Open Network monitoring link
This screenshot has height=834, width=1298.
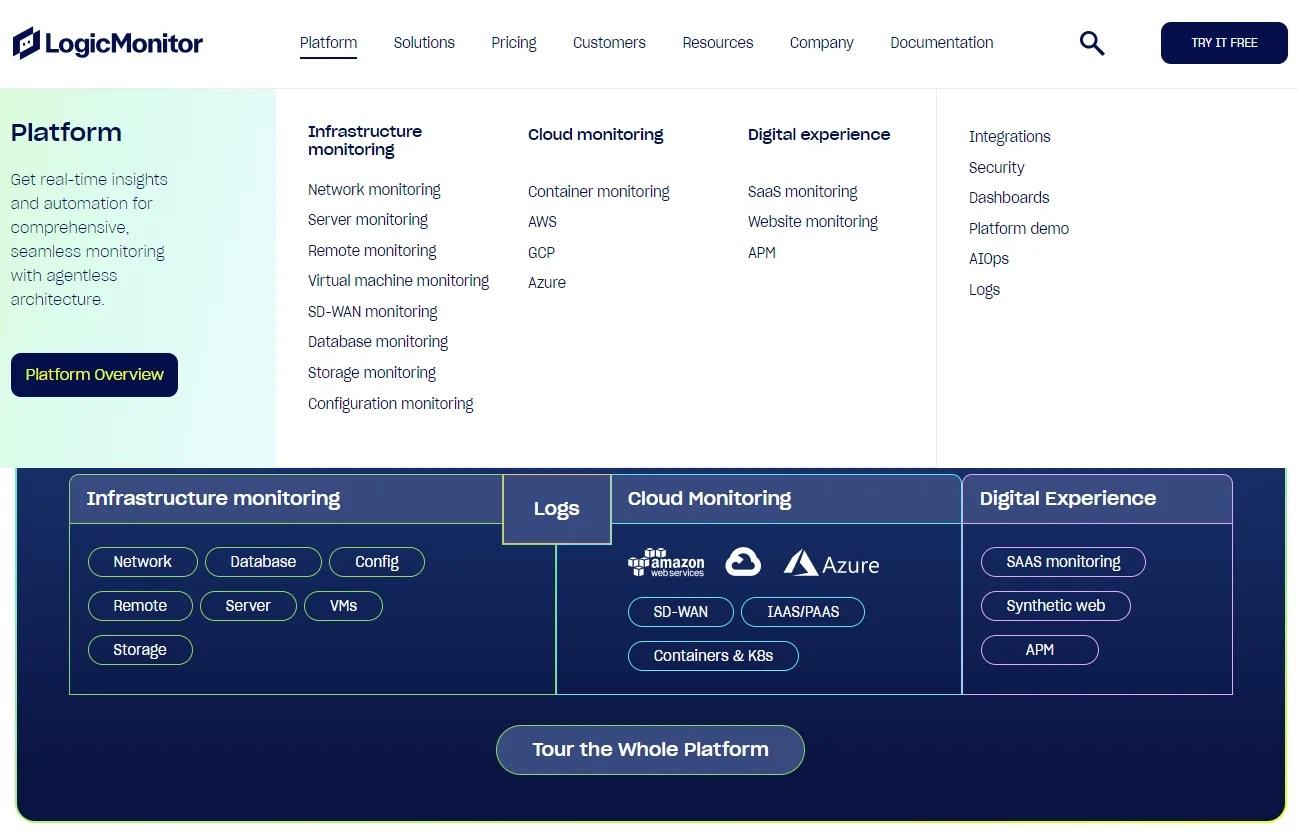(374, 190)
